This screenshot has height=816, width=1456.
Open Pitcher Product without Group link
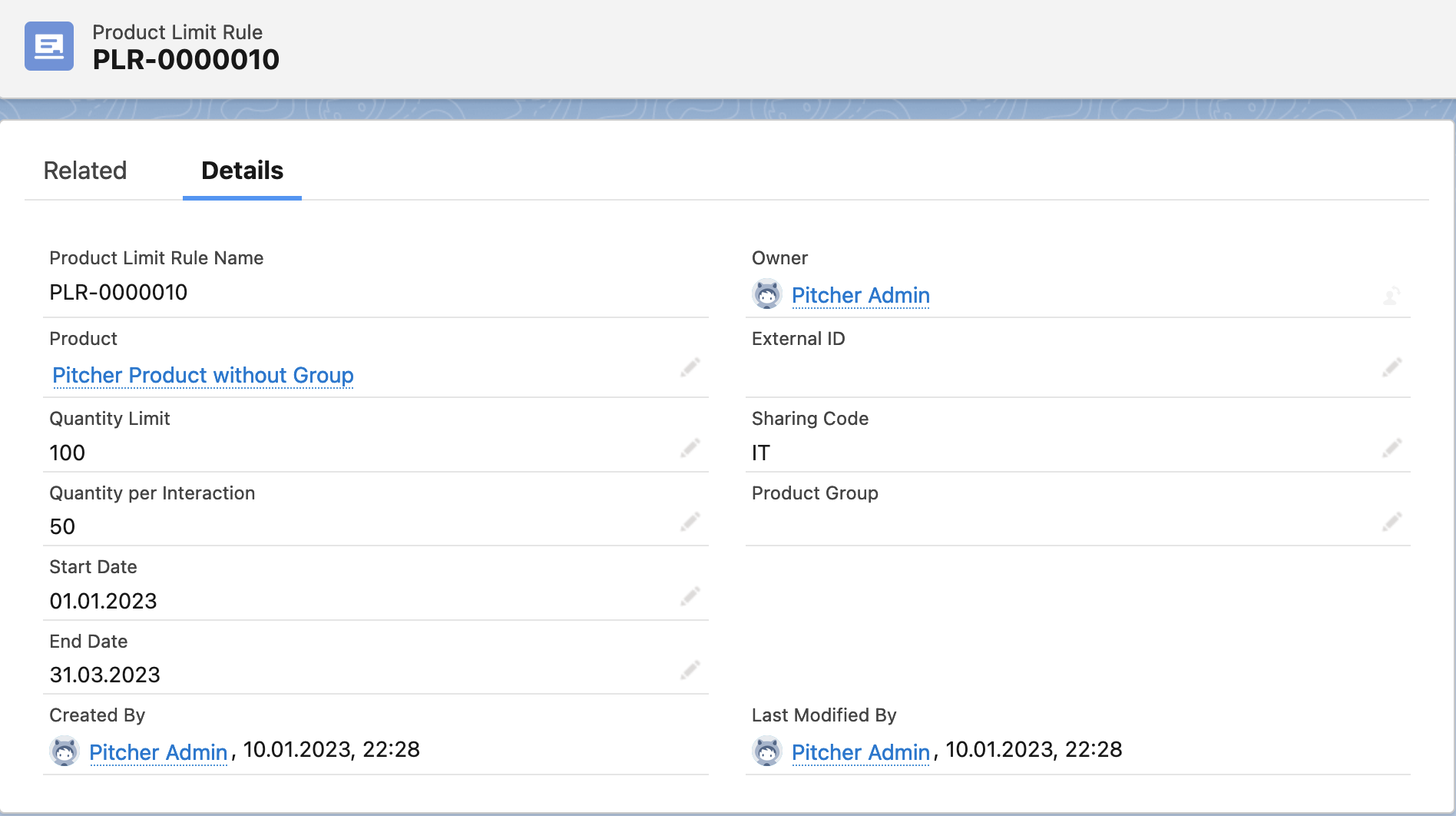coord(203,375)
